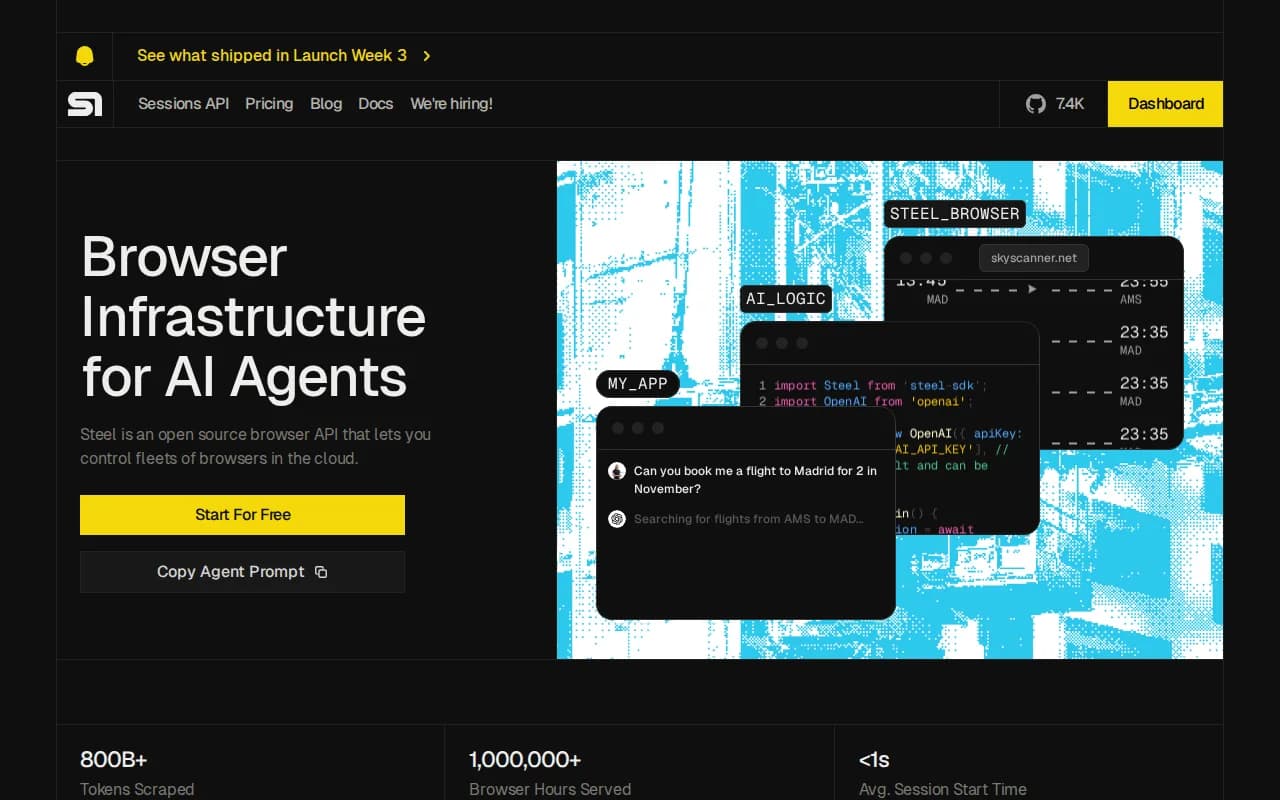Click the yellow Dashboard button
This screenshot has width=1280, height=800.
click(1166, 104)
